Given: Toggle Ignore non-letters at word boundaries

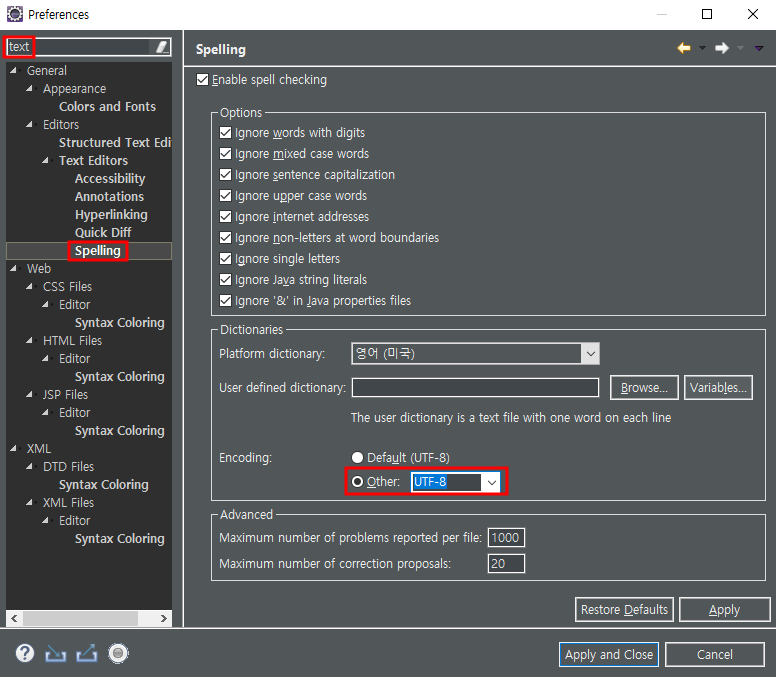Looking at the screenshot, I should coord(225,238).
